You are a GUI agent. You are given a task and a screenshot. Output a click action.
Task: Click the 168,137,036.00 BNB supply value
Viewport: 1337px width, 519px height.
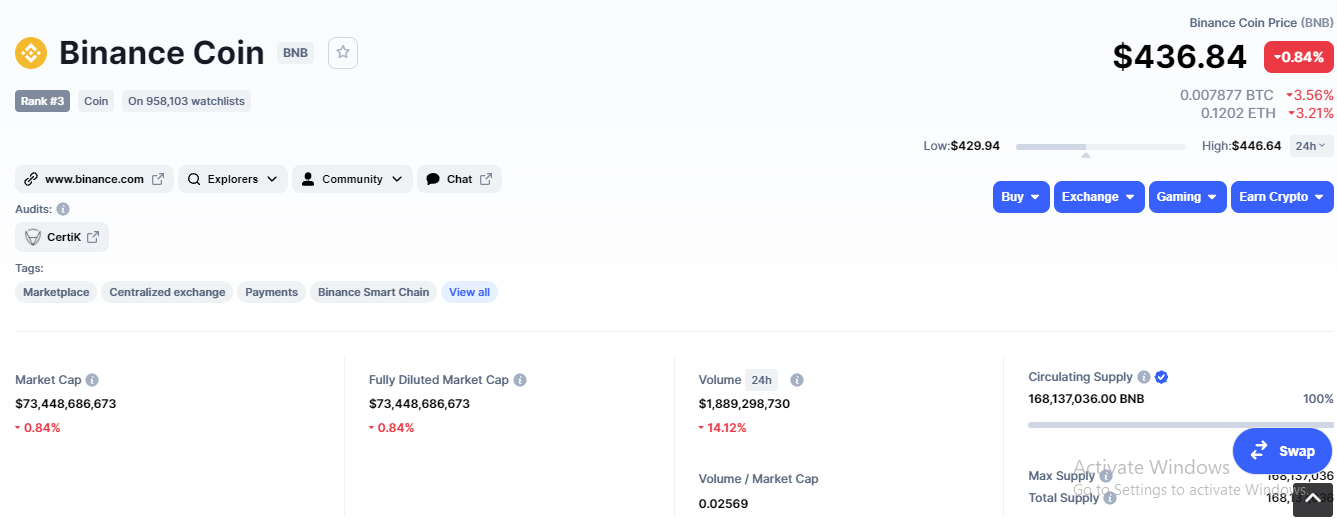pyautogui.click(x=1086, y=398)
